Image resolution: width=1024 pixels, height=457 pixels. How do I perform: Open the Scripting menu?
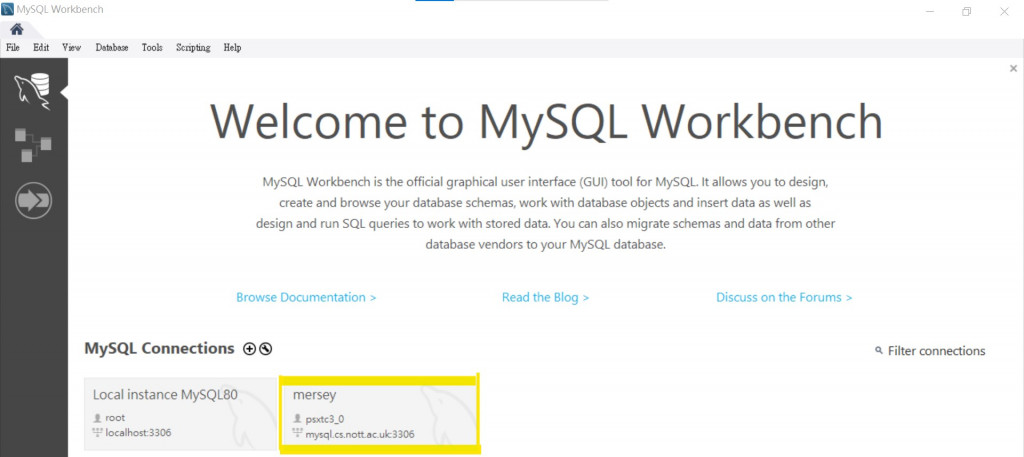193,48
